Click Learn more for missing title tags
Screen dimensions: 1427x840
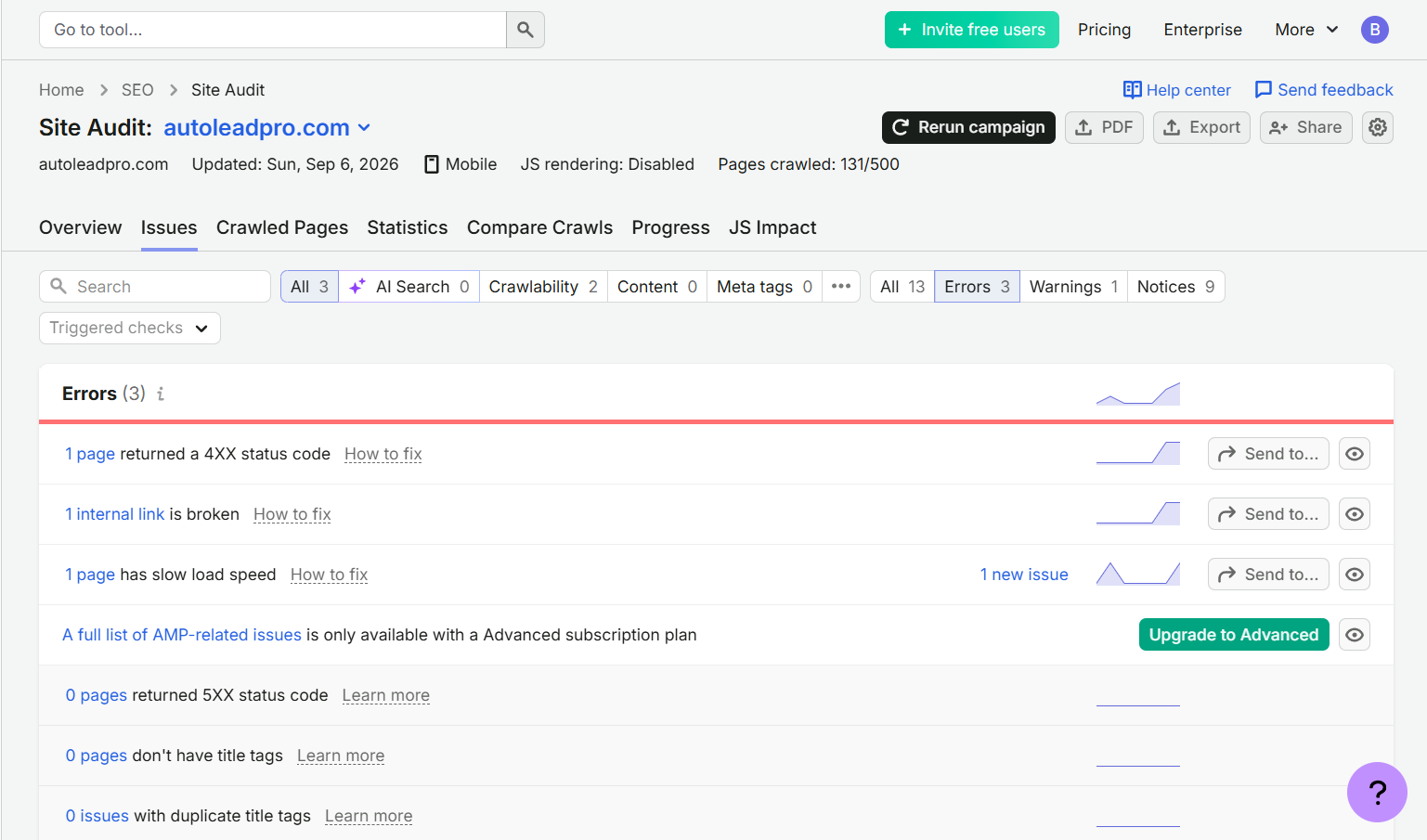[x=341, y=756]
